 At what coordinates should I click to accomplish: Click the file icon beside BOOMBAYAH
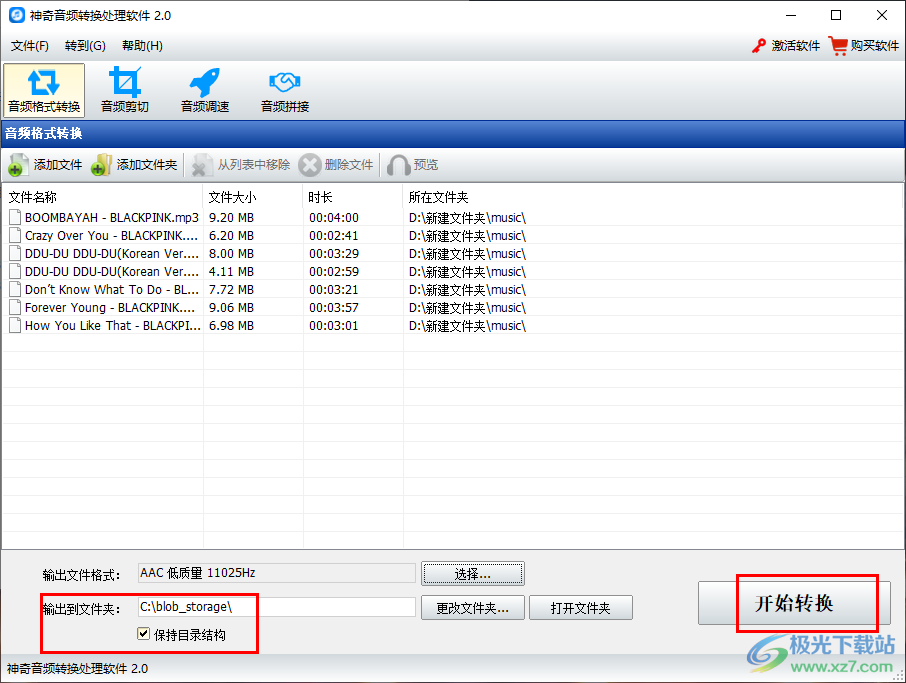(15, 217)
